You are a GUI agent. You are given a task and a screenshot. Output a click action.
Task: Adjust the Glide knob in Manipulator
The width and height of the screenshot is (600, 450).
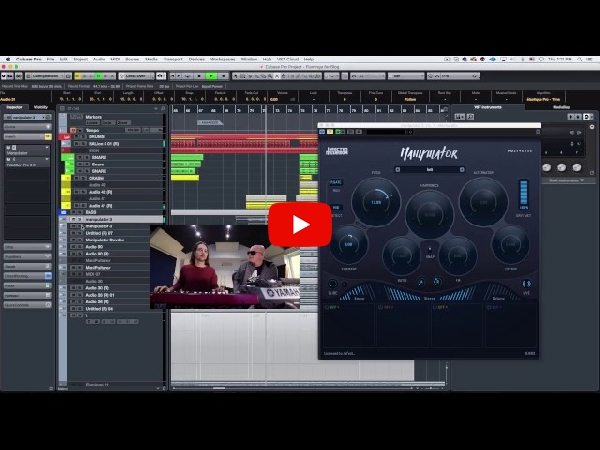(333, 284)
